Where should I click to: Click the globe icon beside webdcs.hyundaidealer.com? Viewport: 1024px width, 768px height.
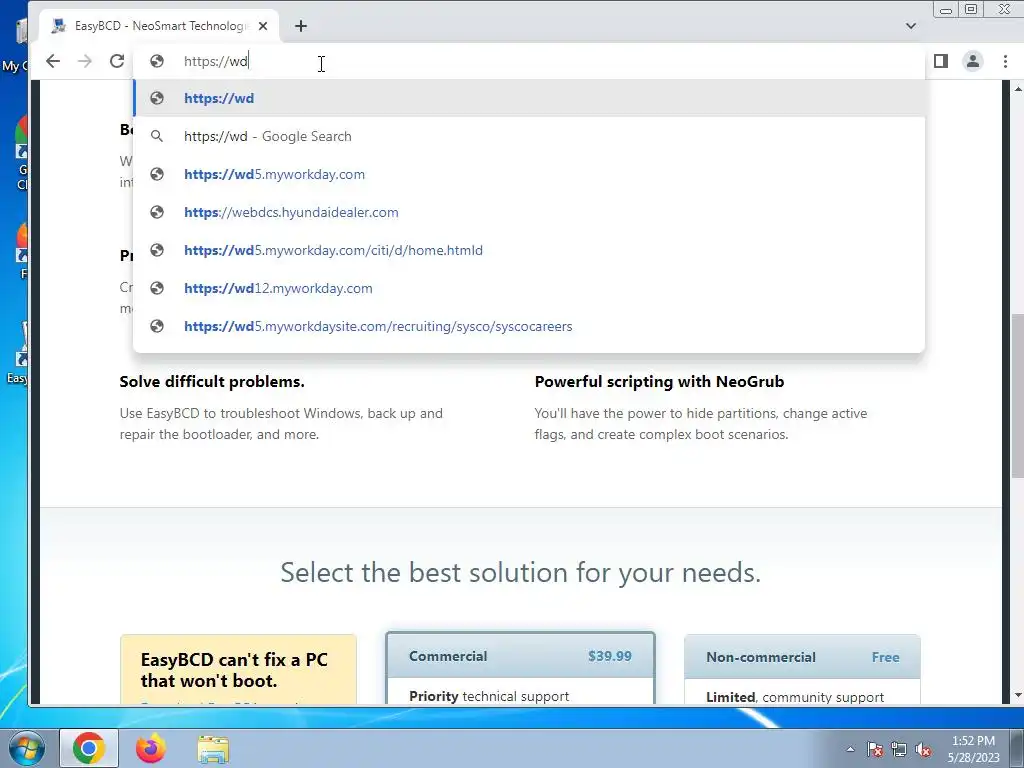point(157,212)
